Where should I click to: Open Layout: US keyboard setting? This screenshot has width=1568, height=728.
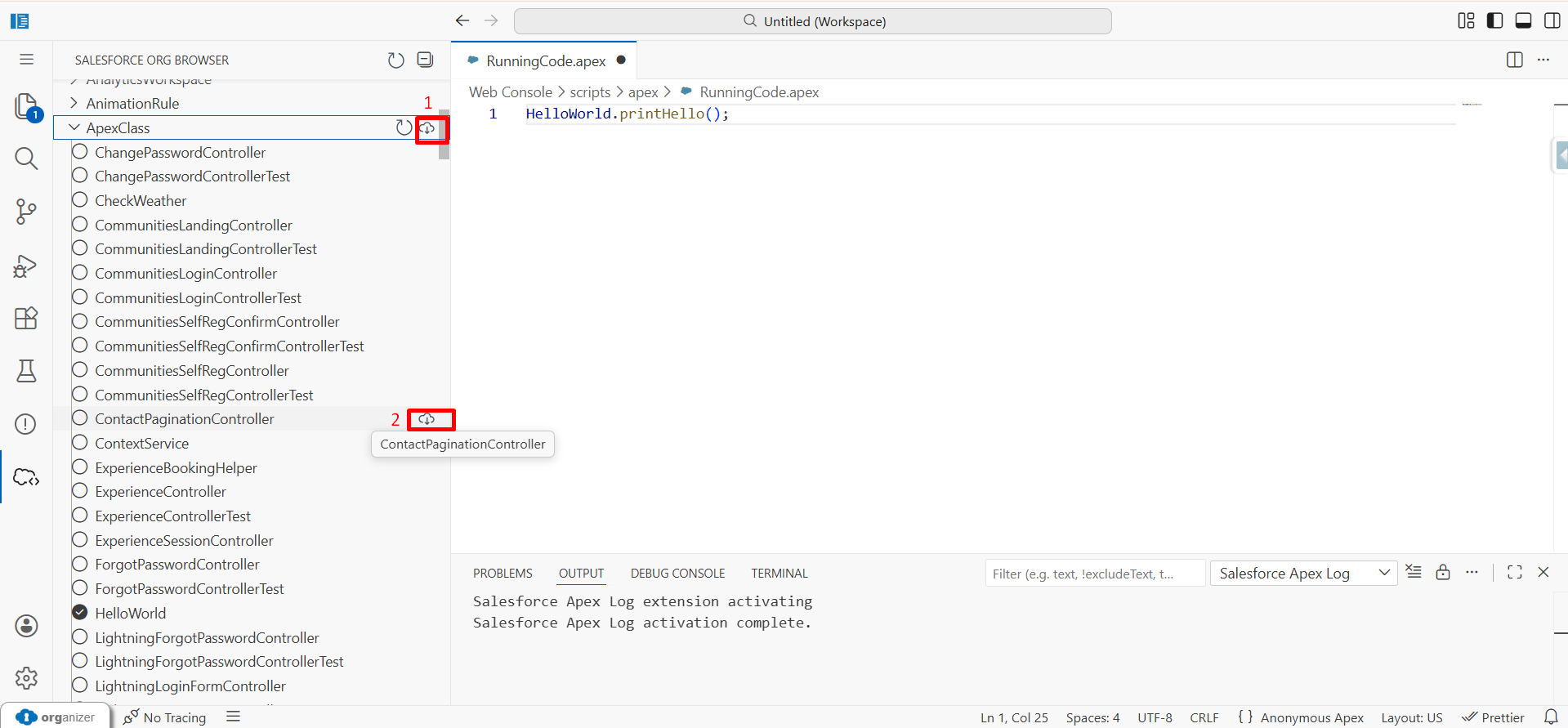1412,717
